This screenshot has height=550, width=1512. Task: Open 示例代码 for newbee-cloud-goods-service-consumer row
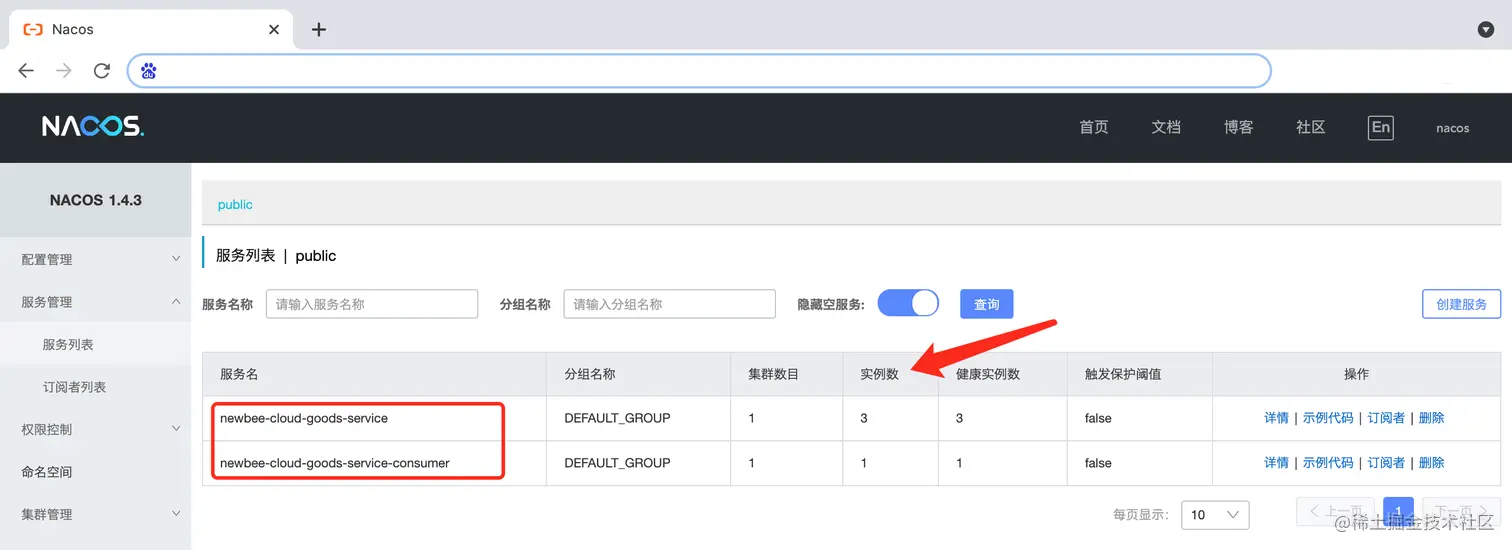coord(1328,463)
